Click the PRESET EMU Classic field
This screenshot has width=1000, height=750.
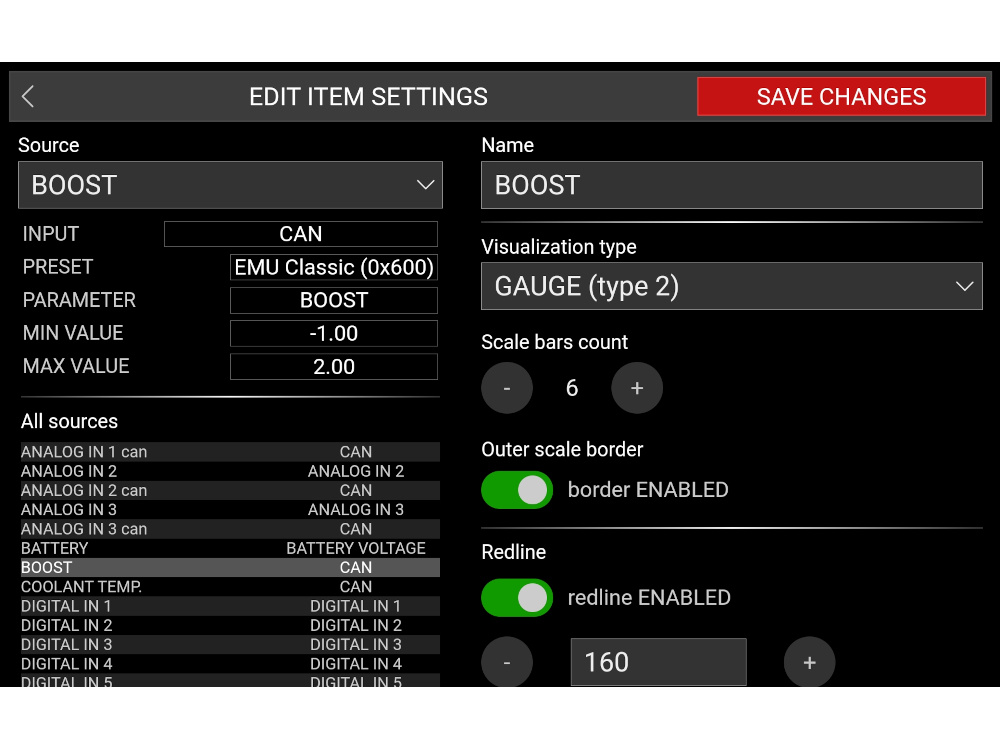tap(334, 268)
